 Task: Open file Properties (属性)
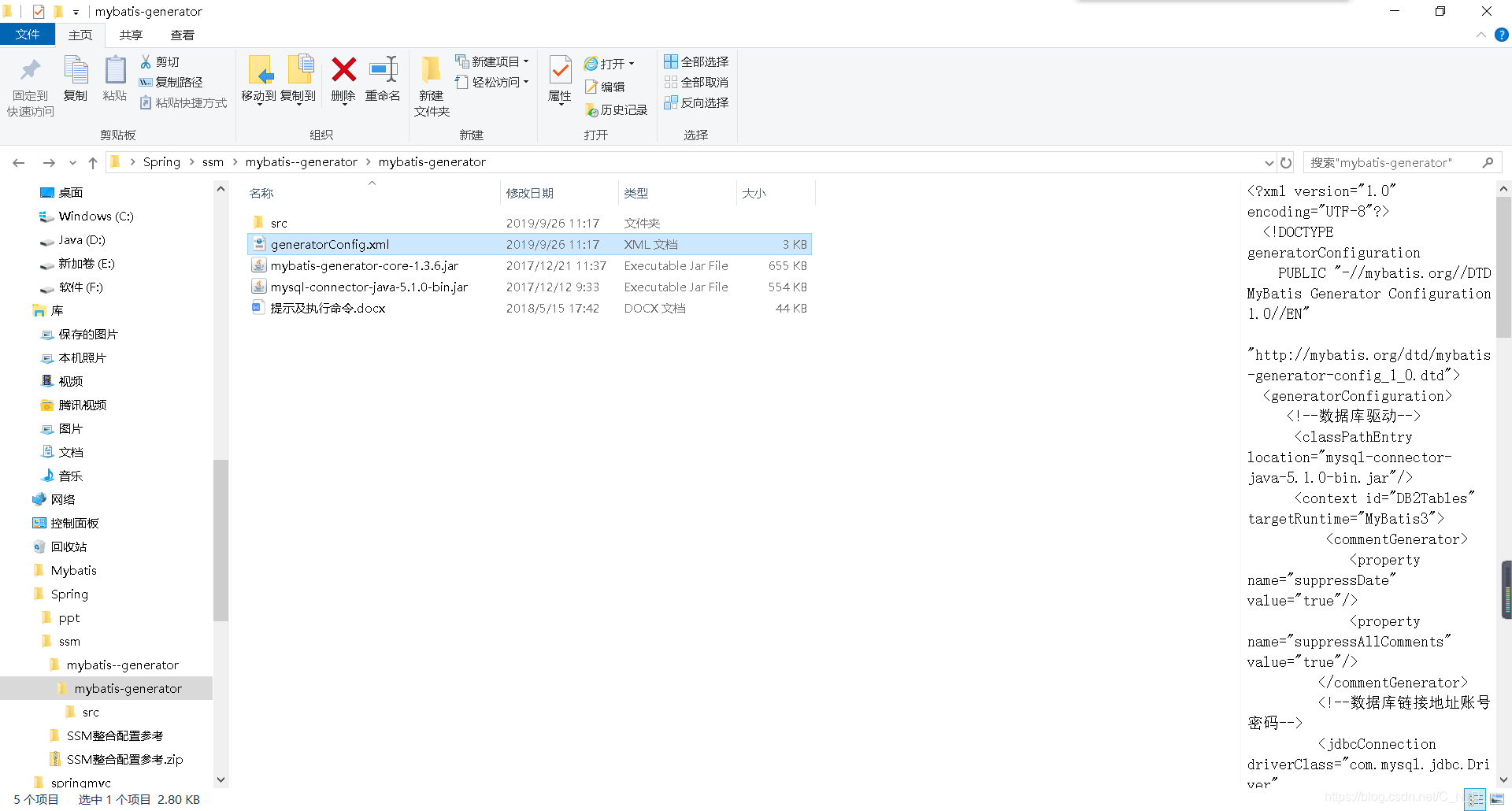click(560, 80)
